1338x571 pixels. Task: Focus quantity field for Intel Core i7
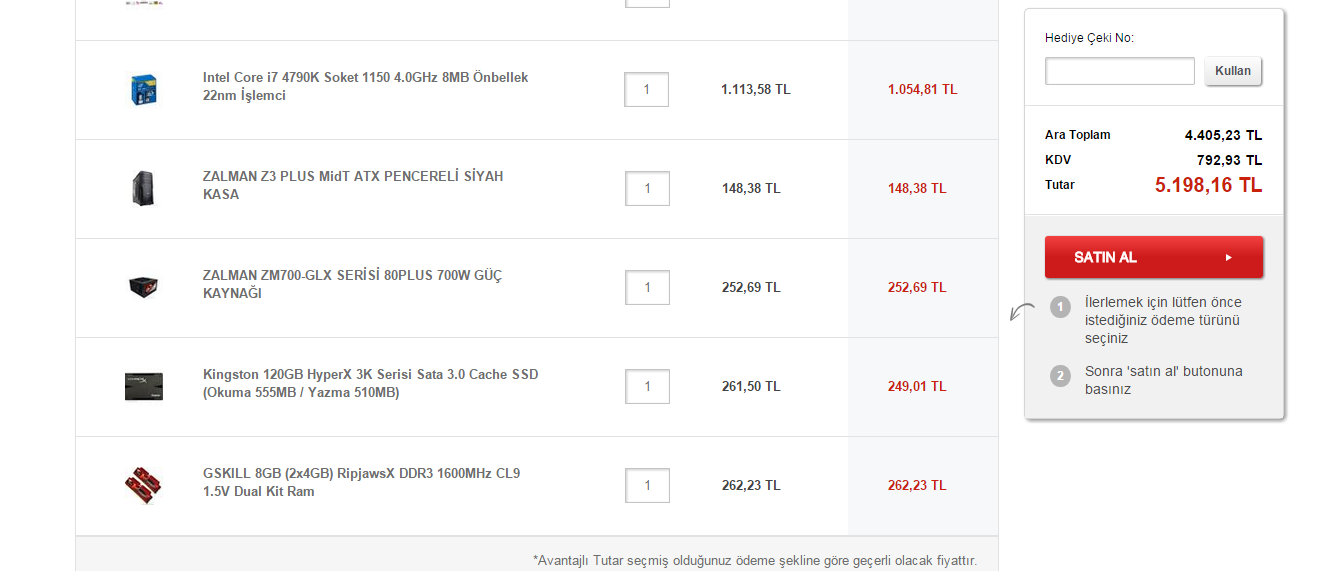coord(647,89)
